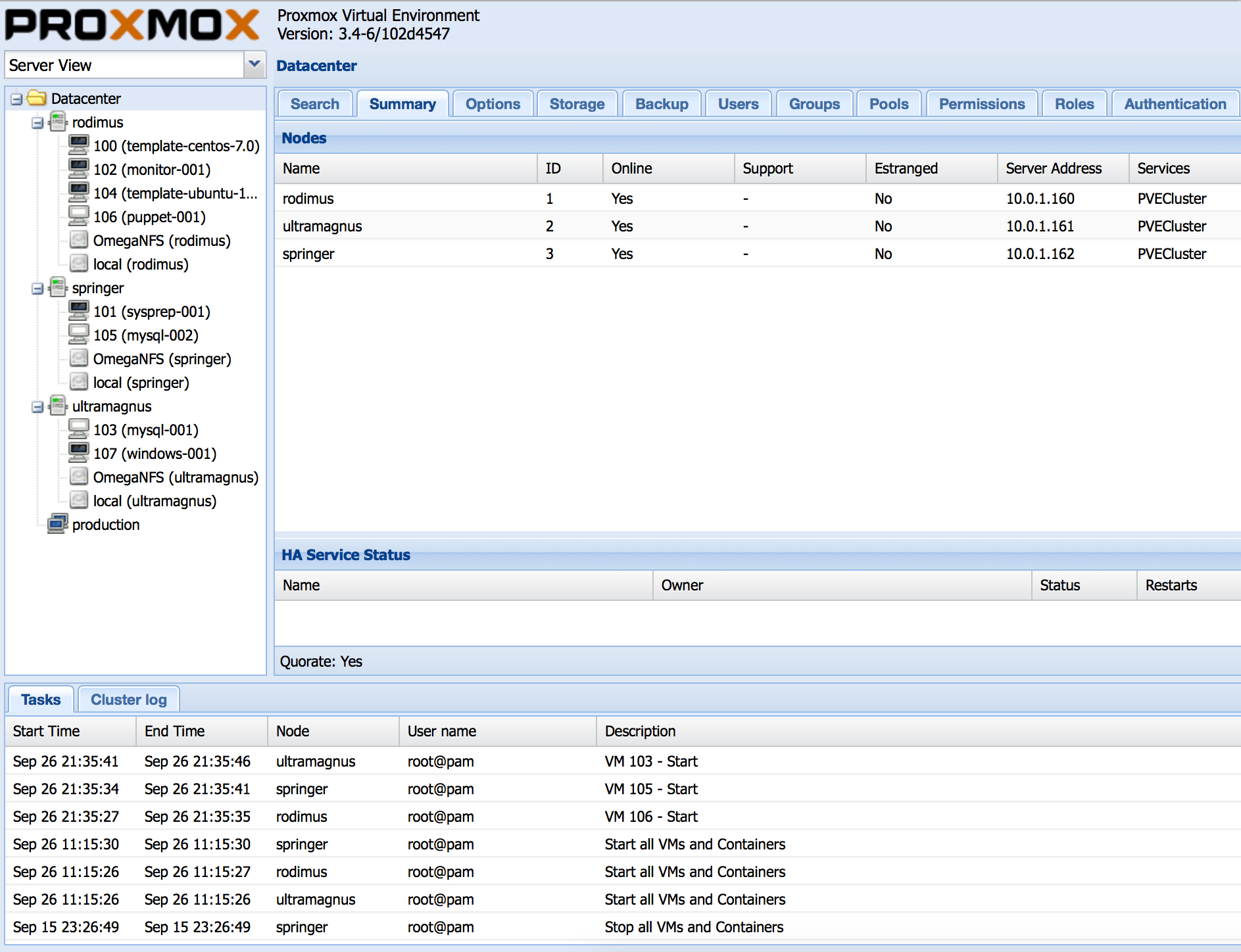Collapse the Datacenter tree node
1241x952 pixels.
16,99
